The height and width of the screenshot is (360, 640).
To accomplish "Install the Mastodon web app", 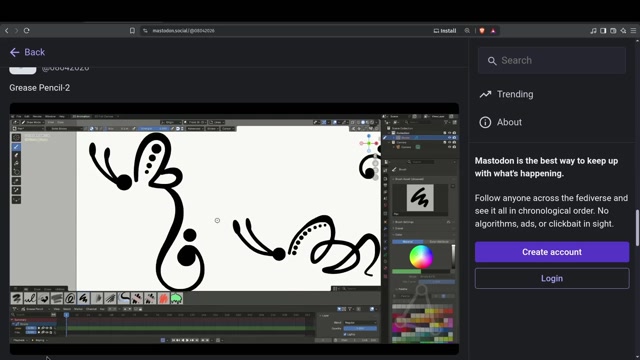I will [x=445, y=31].
